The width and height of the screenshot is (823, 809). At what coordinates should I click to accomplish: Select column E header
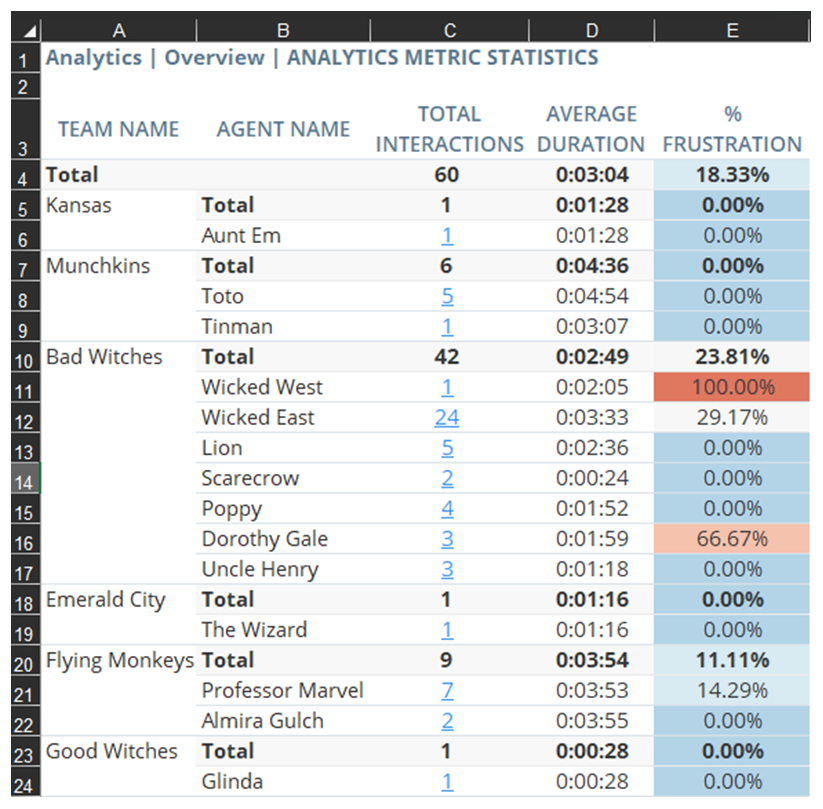[733, 30]
